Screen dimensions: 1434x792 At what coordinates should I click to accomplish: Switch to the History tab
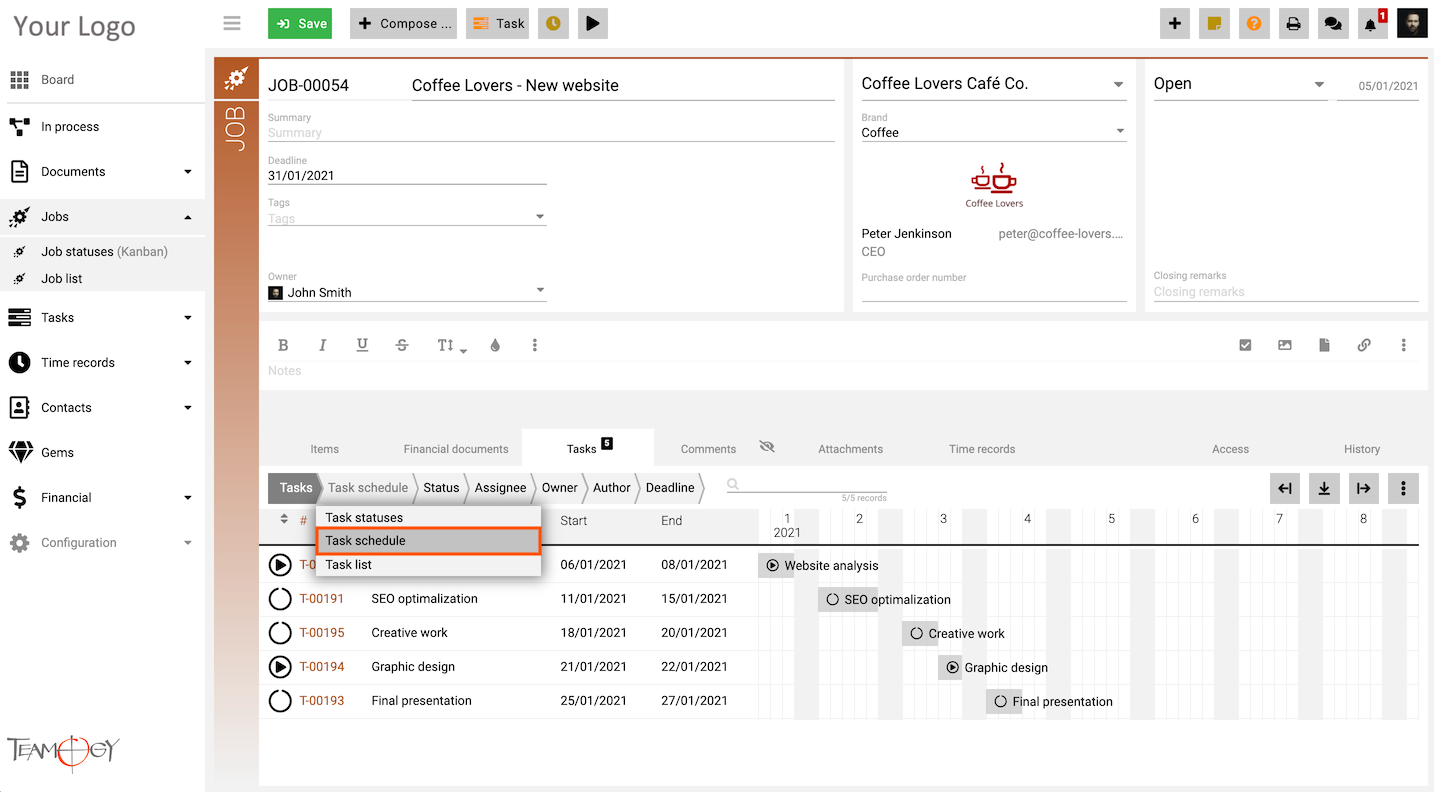point(1362,449)
